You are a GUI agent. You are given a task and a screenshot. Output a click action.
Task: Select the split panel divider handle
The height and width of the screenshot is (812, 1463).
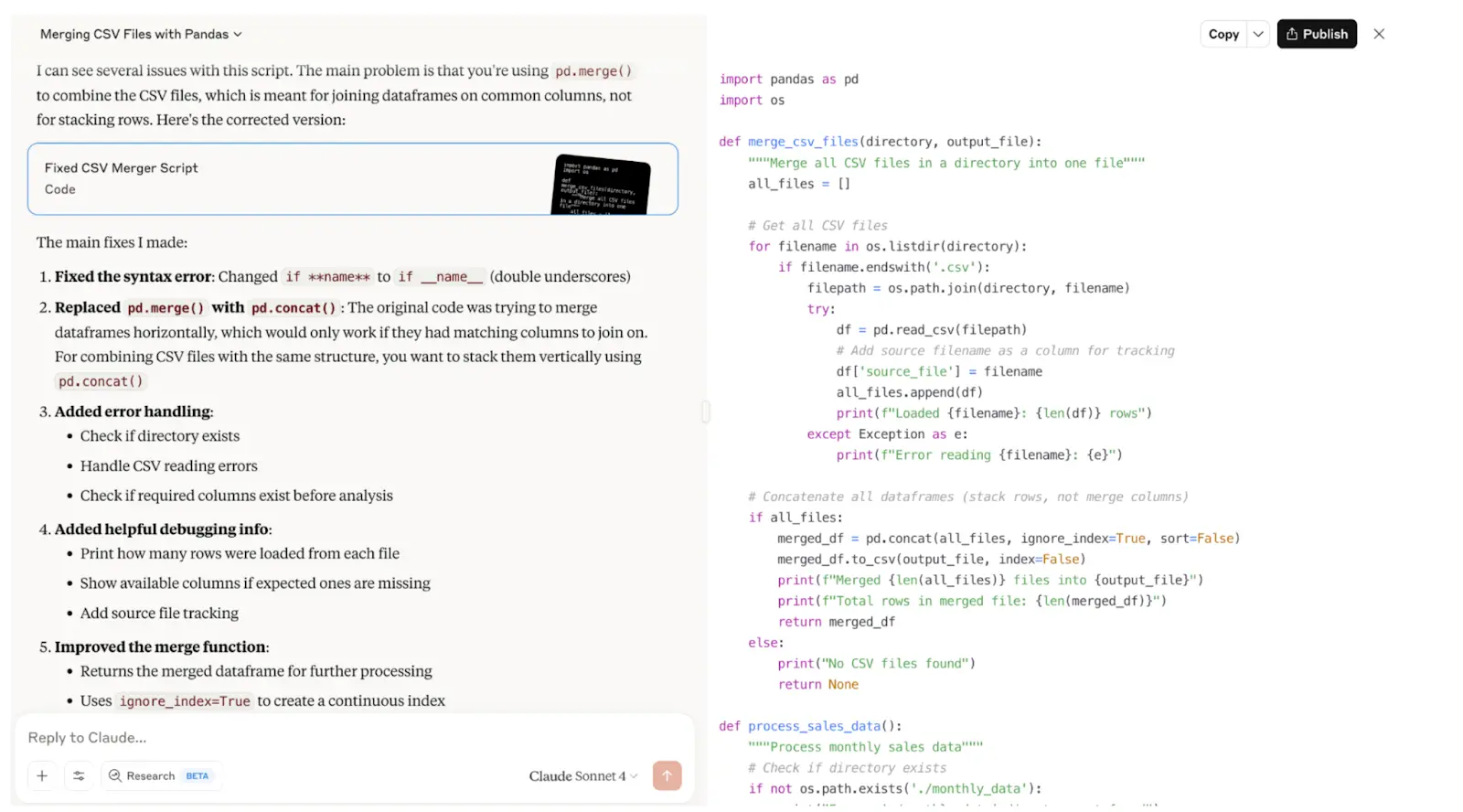coord(706,411)
